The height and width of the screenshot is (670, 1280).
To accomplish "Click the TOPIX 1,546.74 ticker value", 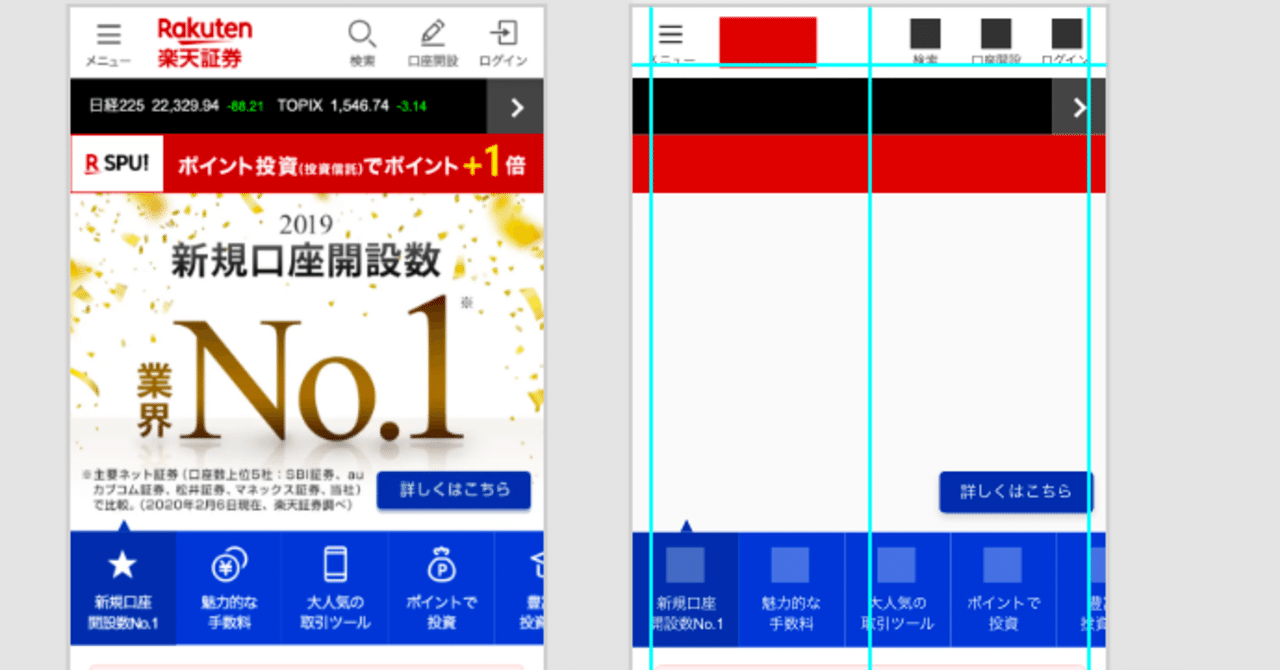I will [333, 106].
